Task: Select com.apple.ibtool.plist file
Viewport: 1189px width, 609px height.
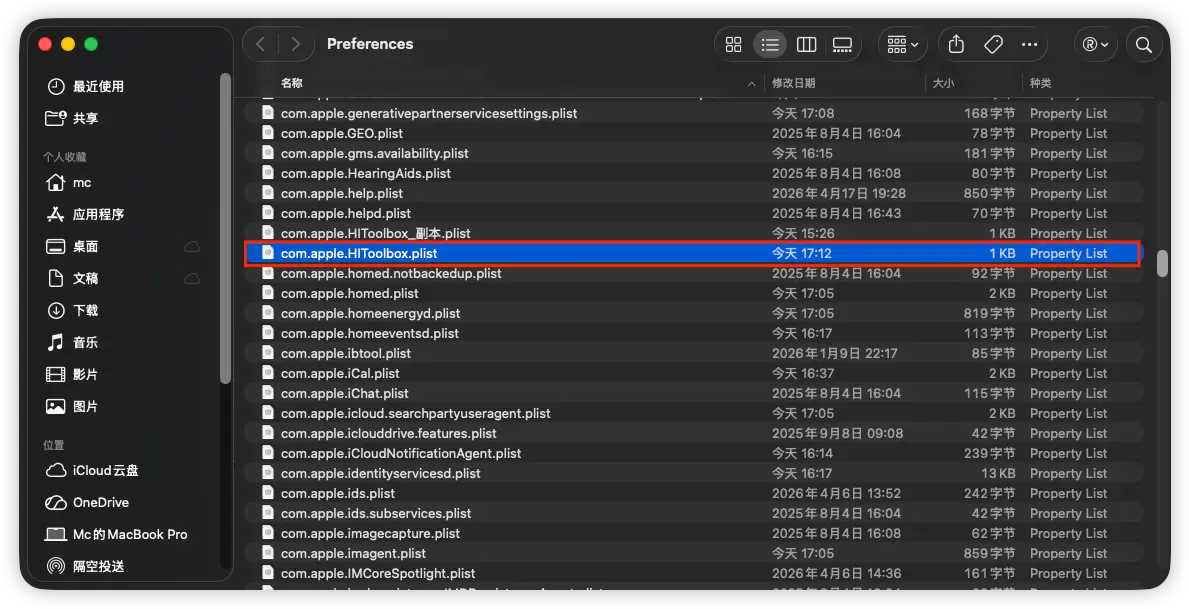Action: (693, 353)
